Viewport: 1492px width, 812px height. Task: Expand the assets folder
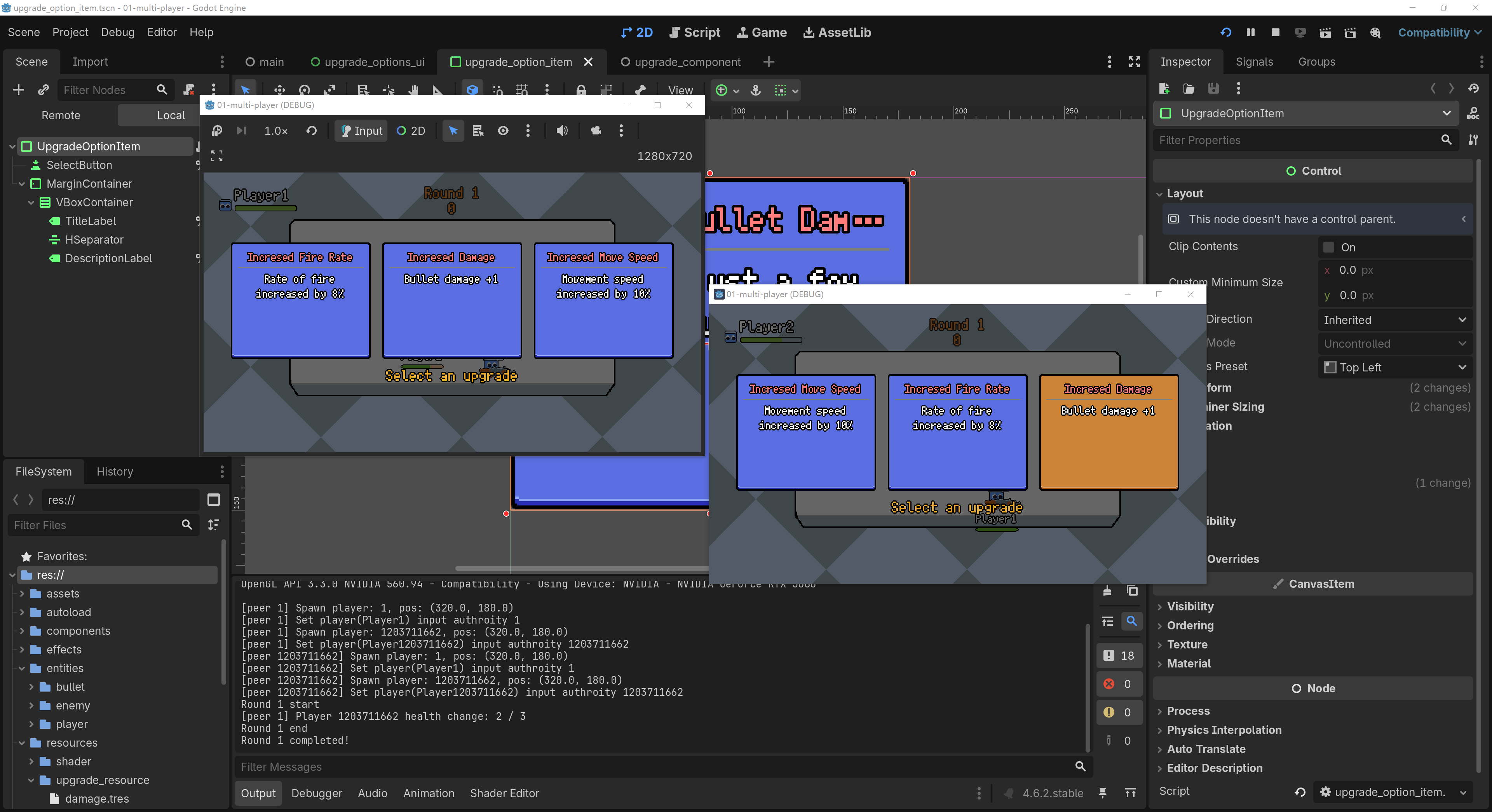[22, 594]
